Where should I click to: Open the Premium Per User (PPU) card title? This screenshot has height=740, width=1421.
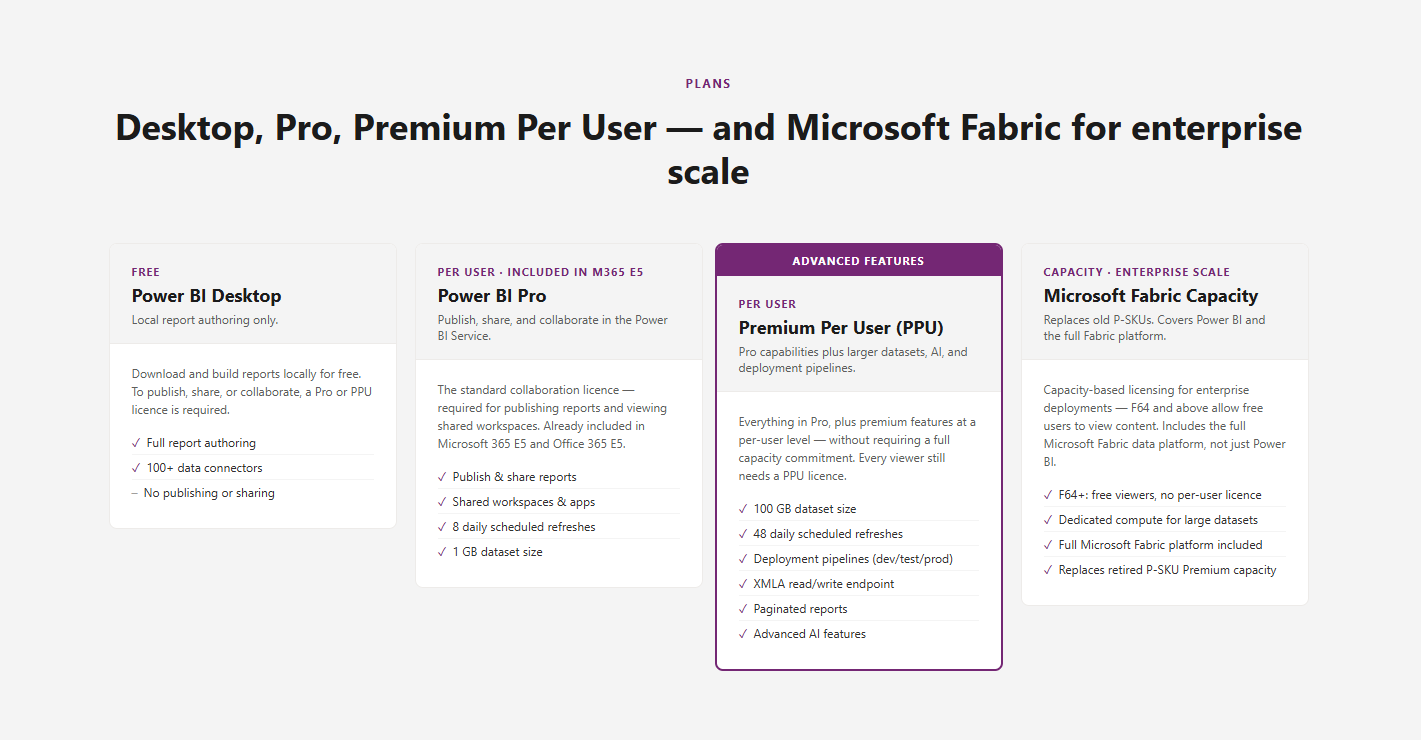pyautogui.click(x=841, y=328)
